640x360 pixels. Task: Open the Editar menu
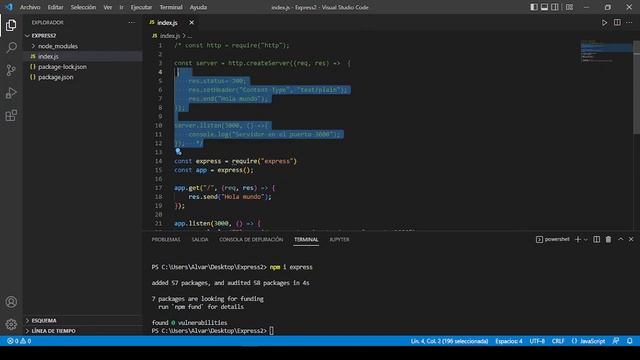pos(56,7)
